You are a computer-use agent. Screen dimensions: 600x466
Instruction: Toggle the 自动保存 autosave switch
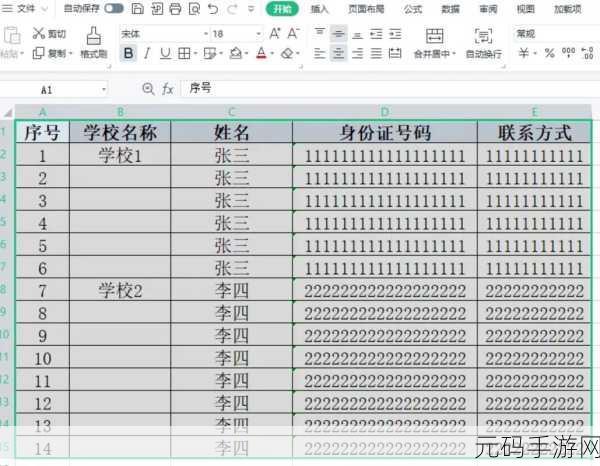coord(114,8)
